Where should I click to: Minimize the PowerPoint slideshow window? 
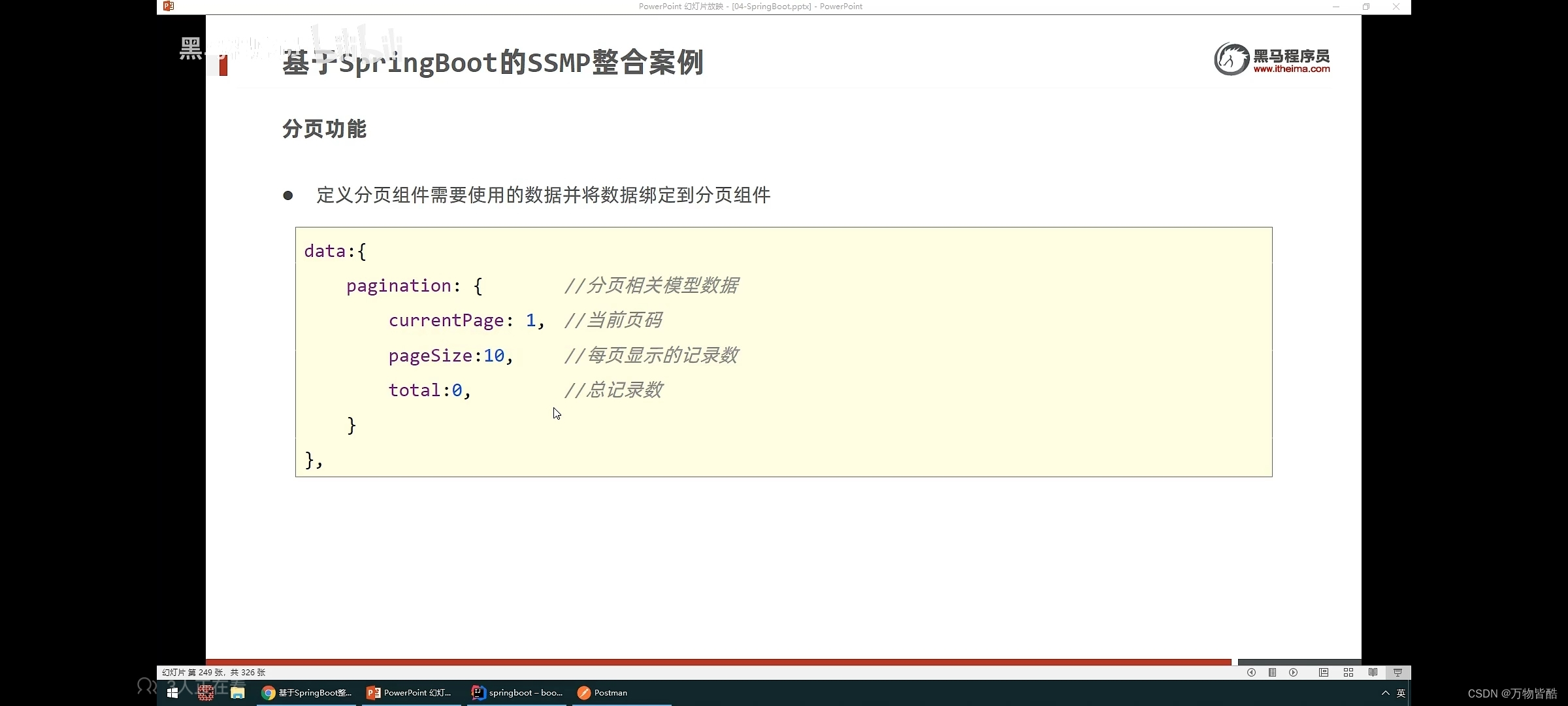1336,7
